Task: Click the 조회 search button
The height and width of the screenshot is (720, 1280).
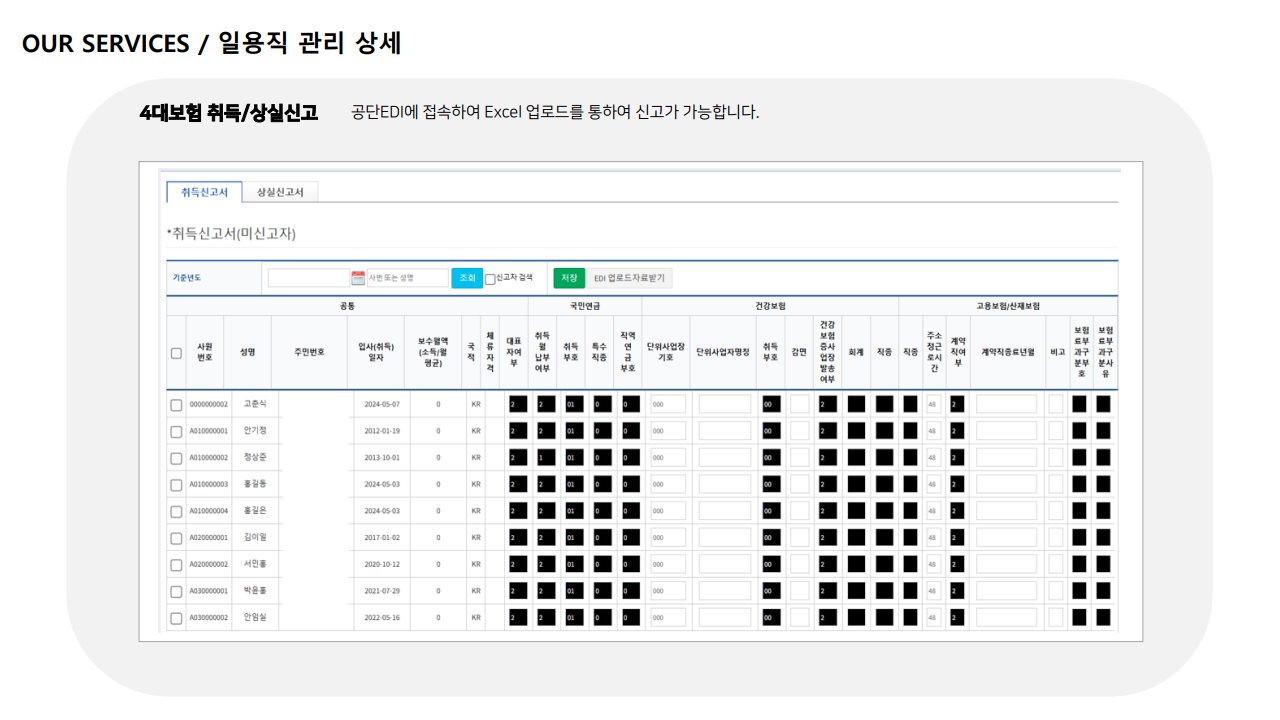Action: point(466,278)
